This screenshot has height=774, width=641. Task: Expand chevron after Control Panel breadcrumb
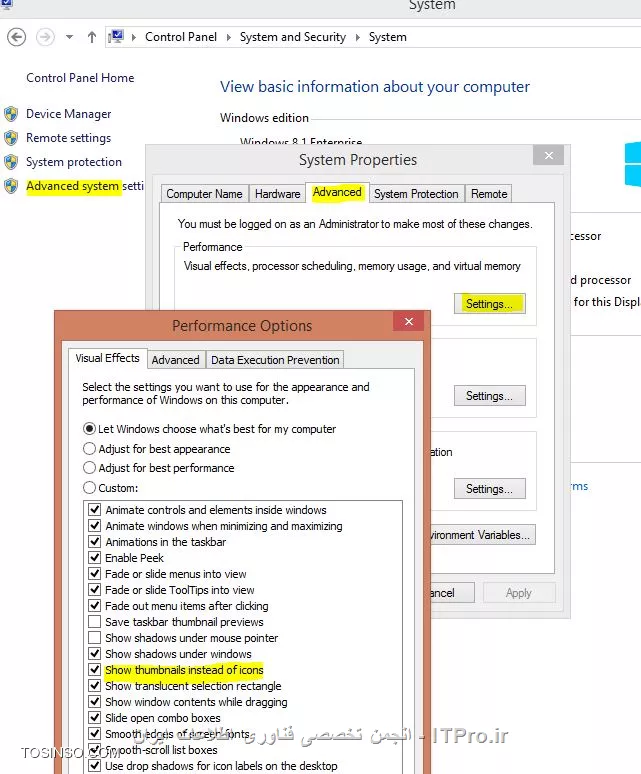click(x=228, y=37)
